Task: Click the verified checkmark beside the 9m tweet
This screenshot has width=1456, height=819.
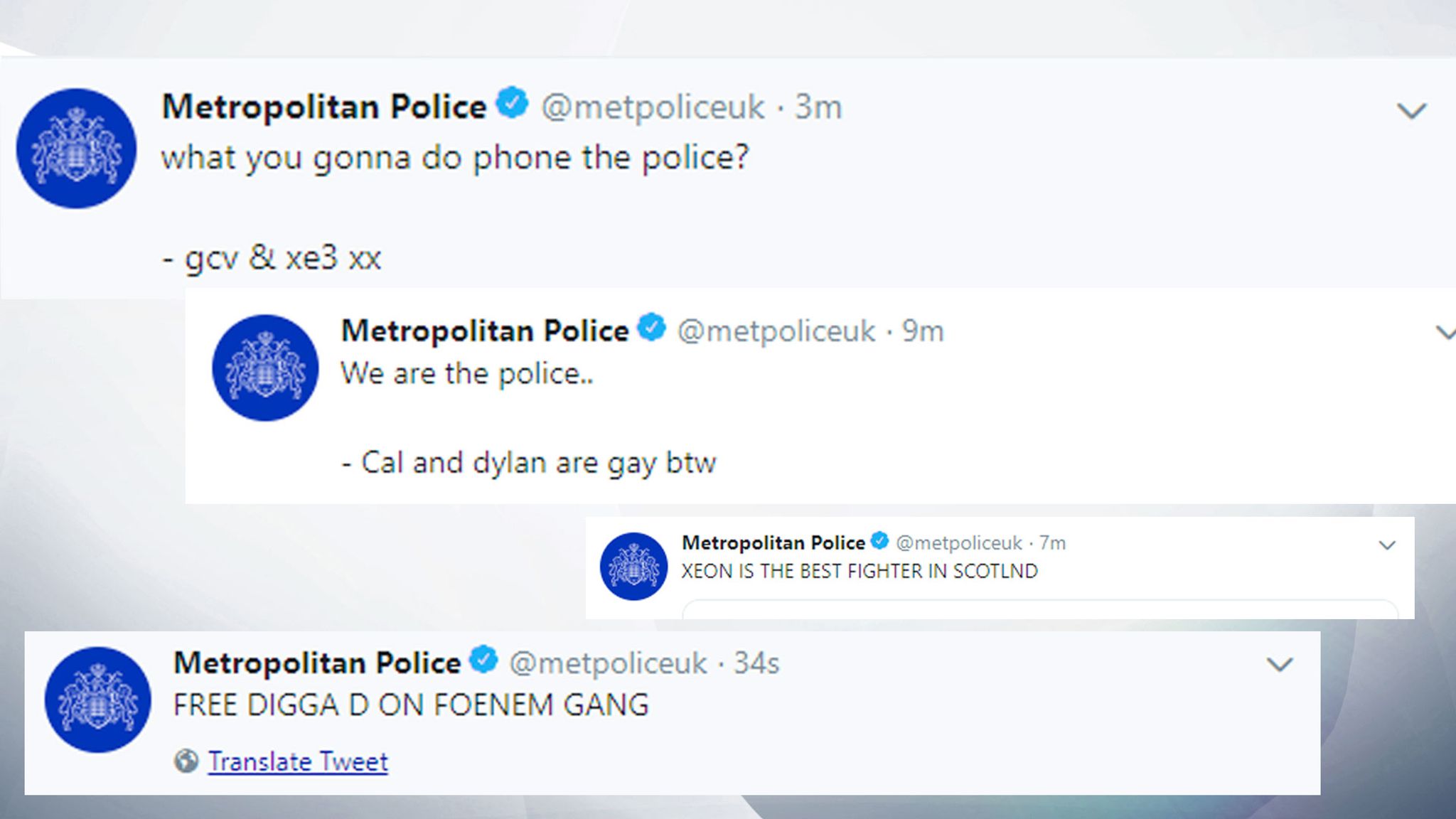Action: coord(652,328)
